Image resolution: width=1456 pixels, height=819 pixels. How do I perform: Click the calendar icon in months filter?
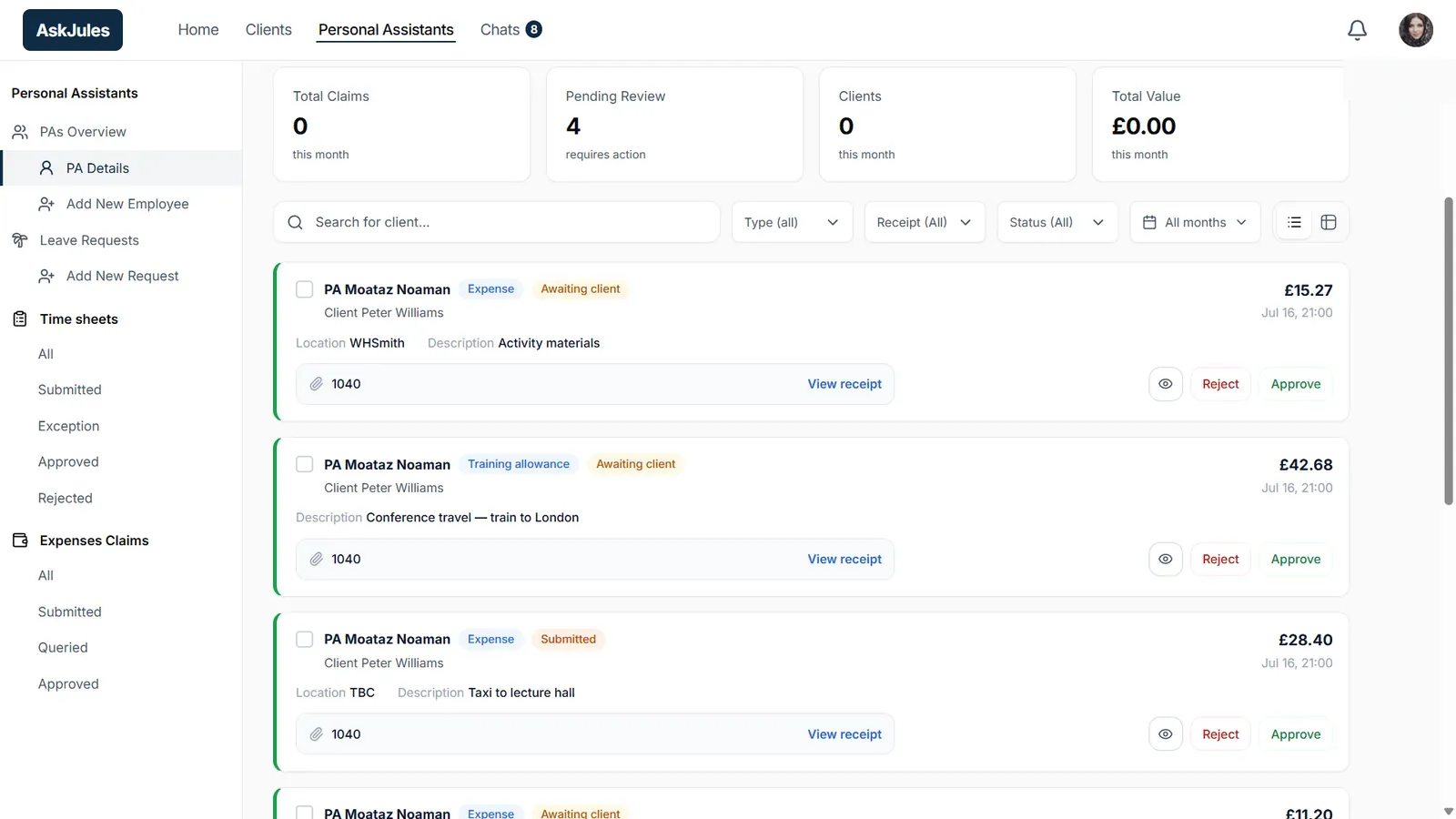point(1149,222)
